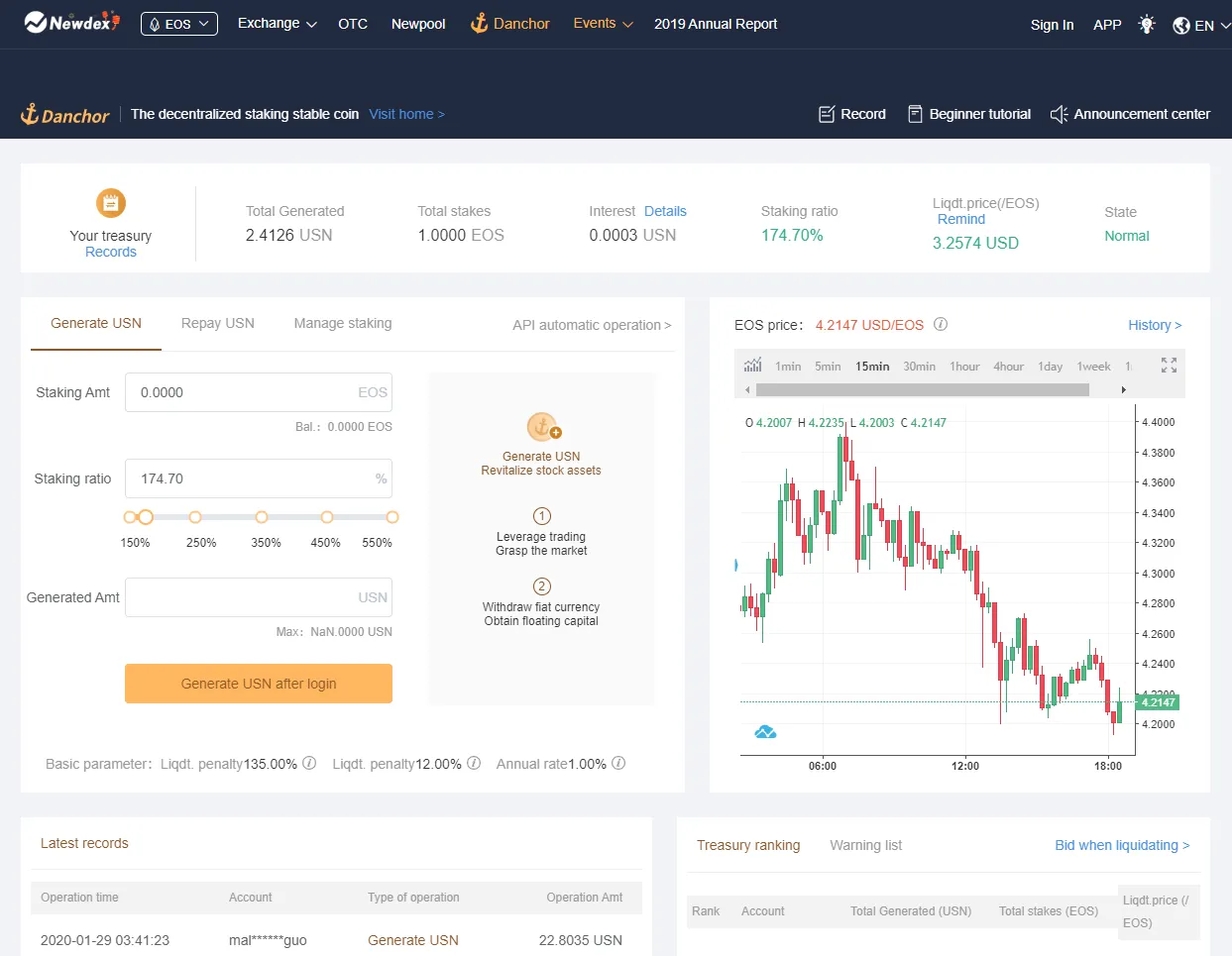The width and height of the screenshot is (1232, 956).
Task: Open the 2019 Annual Report
Action: (716, 24)
